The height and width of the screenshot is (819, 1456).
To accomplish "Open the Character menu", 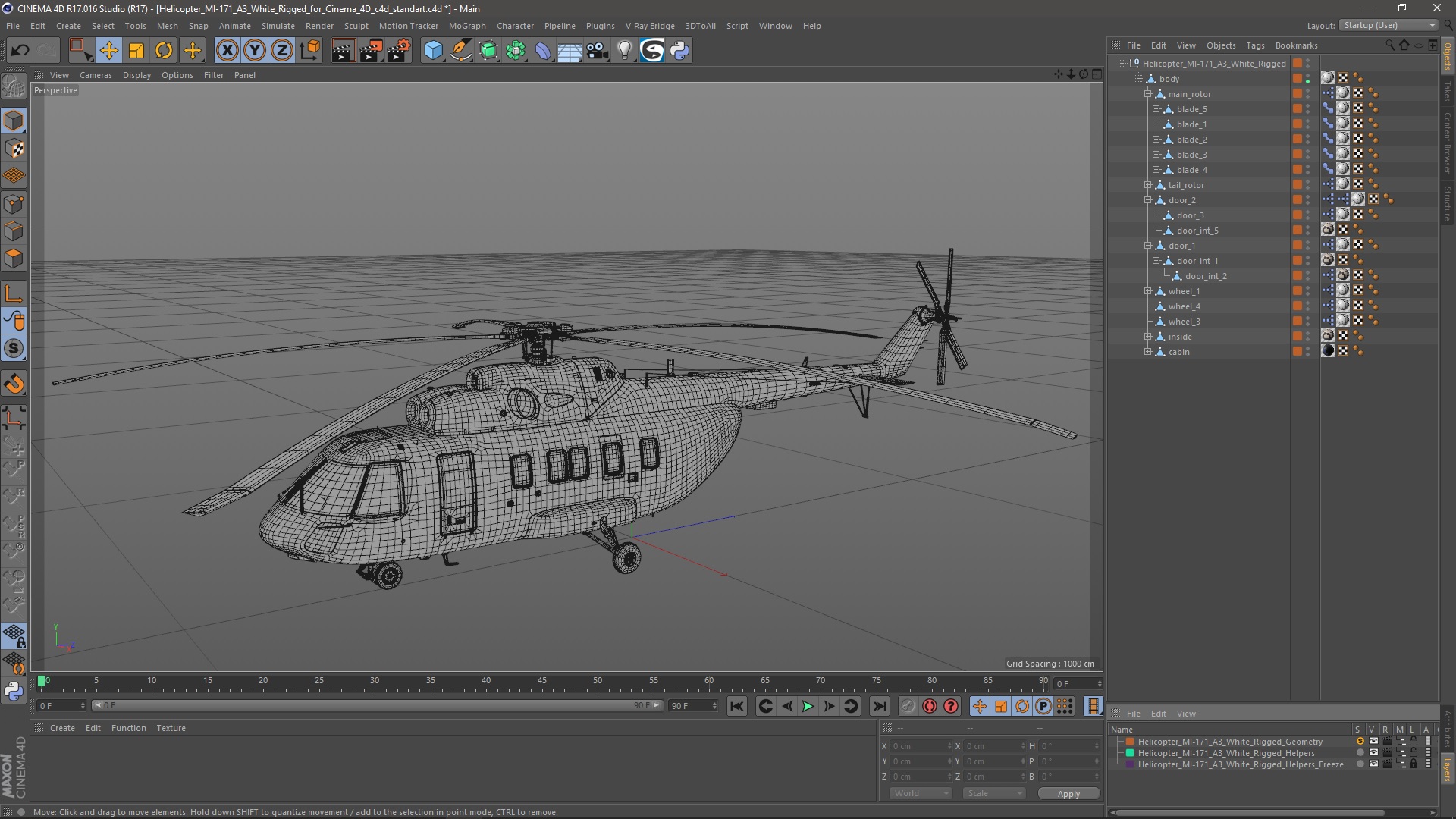I will tap(515, 26).
